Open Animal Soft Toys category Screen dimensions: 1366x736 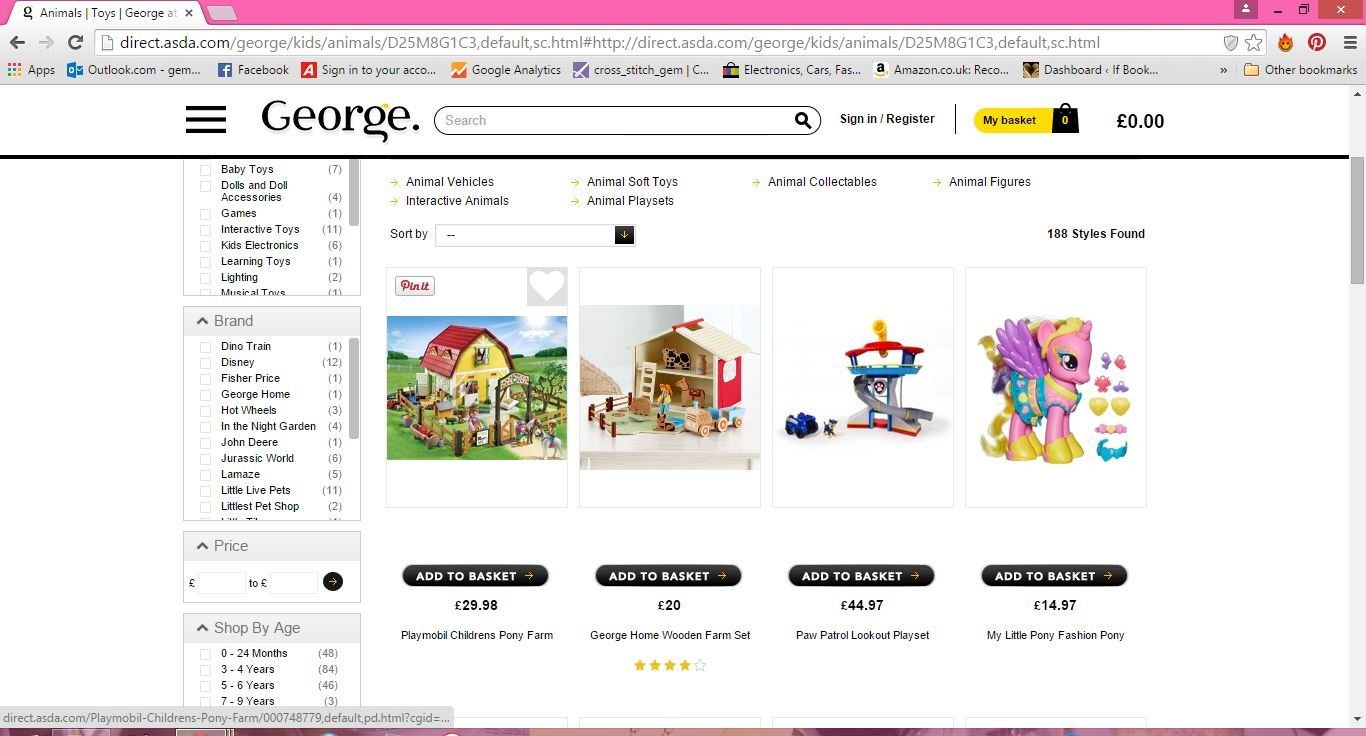632,182
